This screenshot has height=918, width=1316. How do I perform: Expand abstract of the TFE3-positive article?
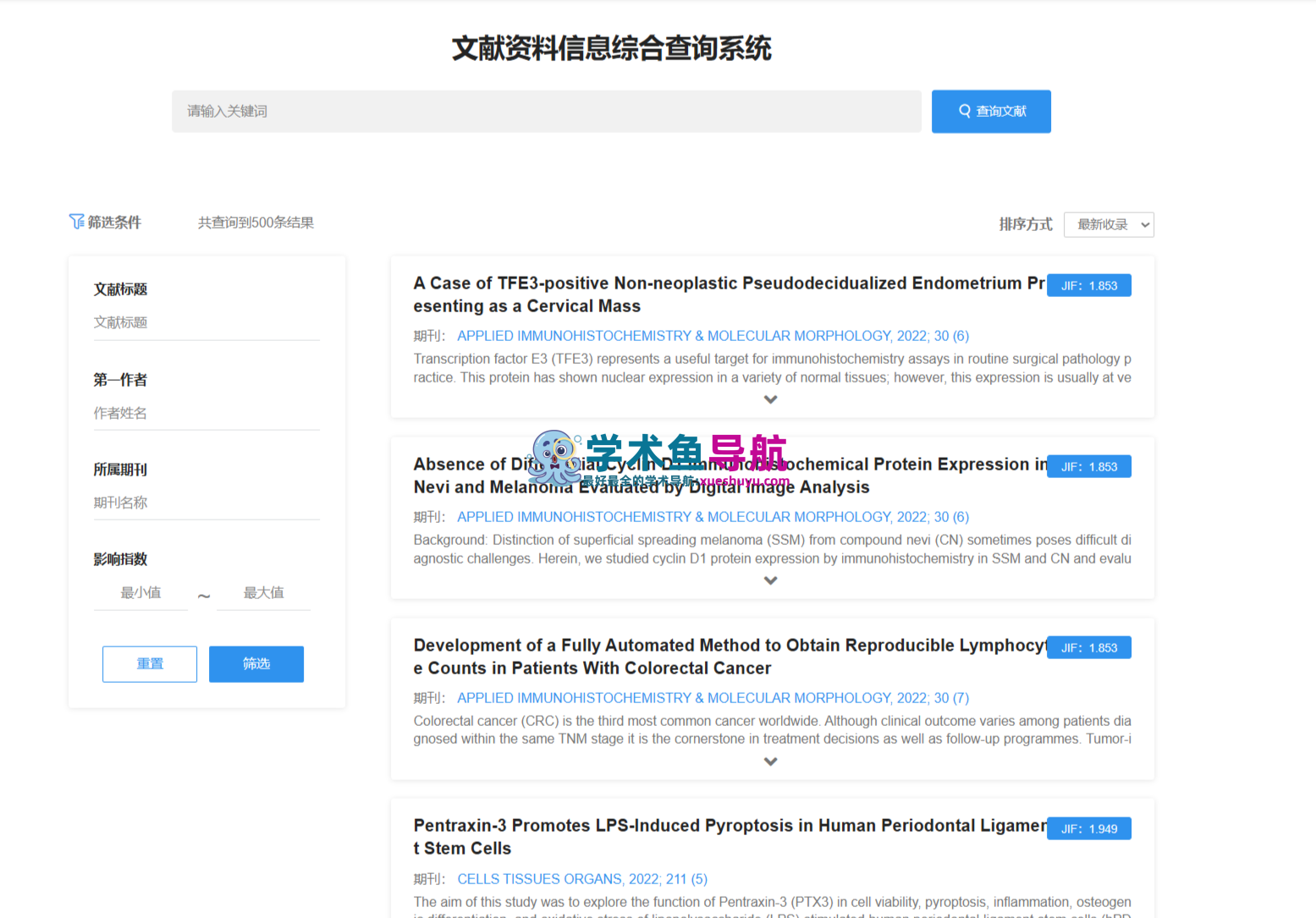click(770, 399)
